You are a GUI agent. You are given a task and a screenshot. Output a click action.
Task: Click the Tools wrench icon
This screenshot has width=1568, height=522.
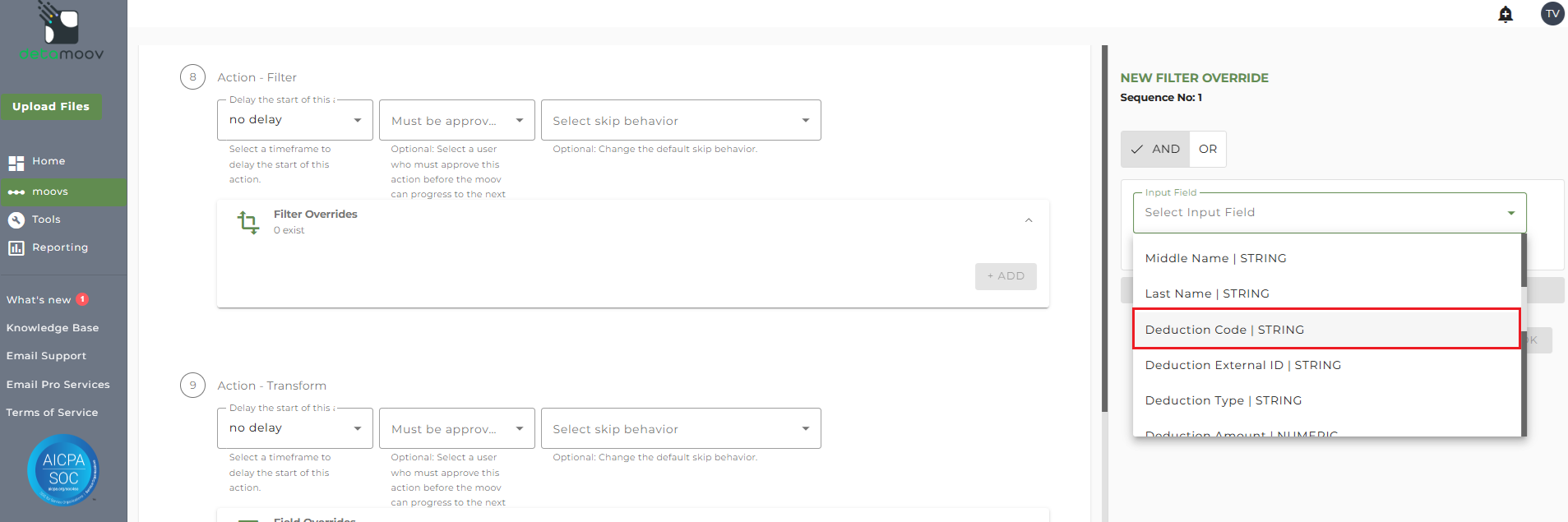tap(16, 220)
